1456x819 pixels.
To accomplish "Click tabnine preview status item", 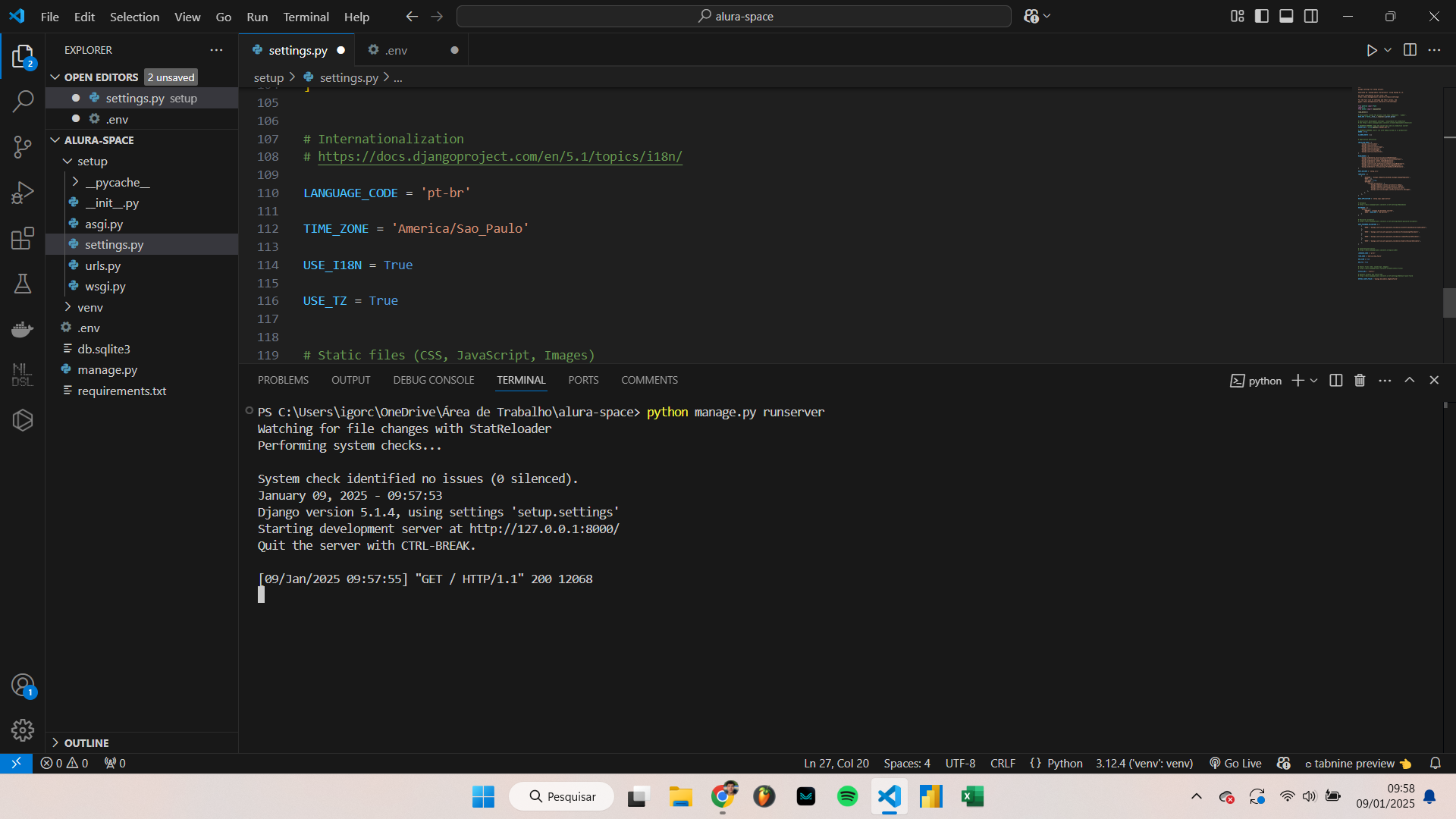I will (1357, 763).
